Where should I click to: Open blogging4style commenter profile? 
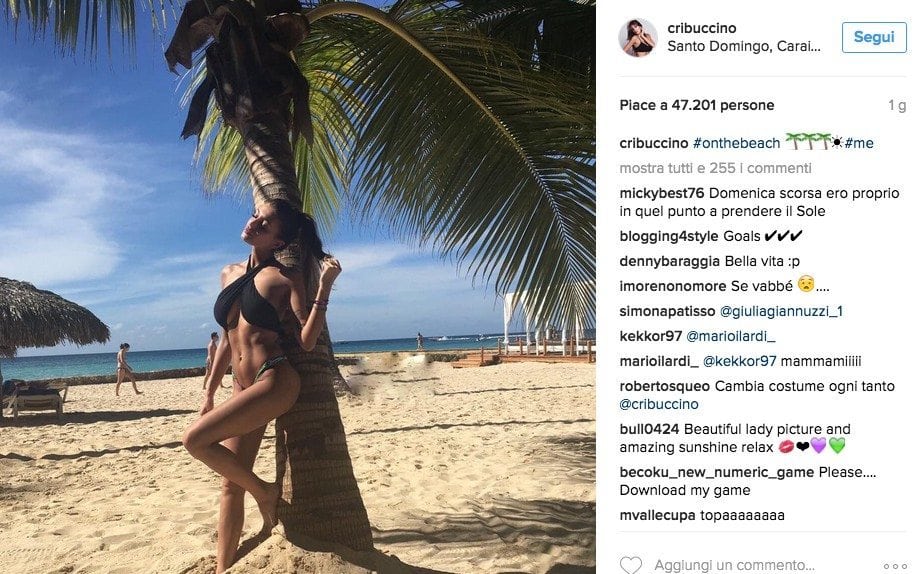668,236
